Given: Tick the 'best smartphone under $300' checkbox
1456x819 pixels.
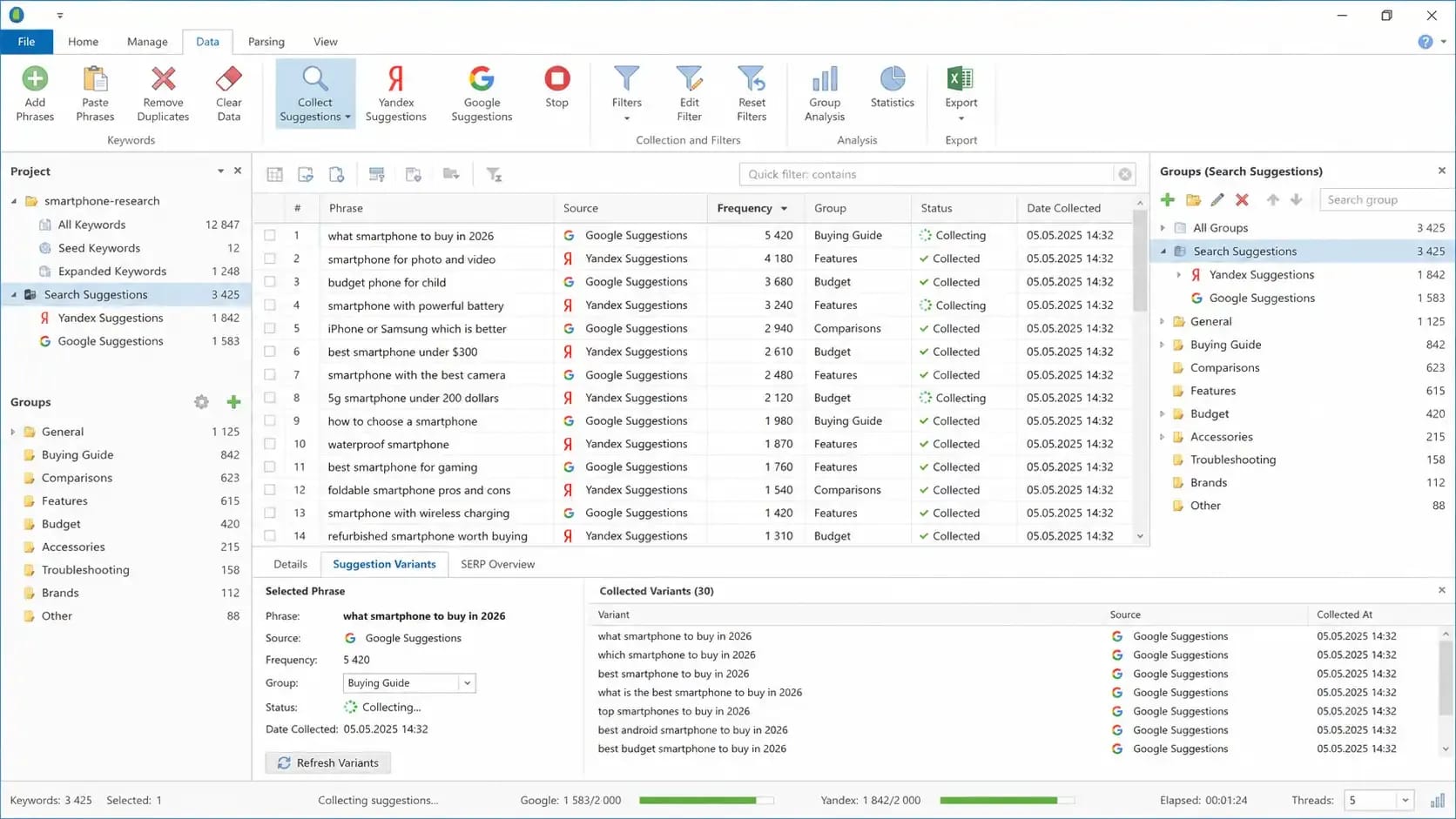Looking at the screenshot, I should coord(270,352).
